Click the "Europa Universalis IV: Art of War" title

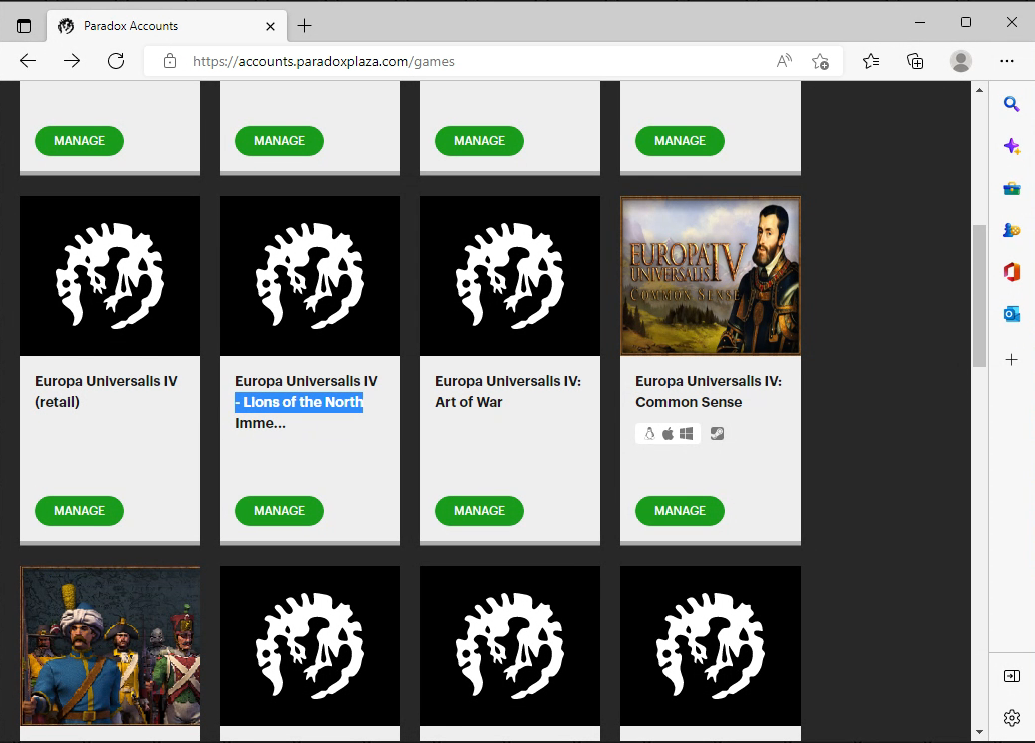click(508, 391)
